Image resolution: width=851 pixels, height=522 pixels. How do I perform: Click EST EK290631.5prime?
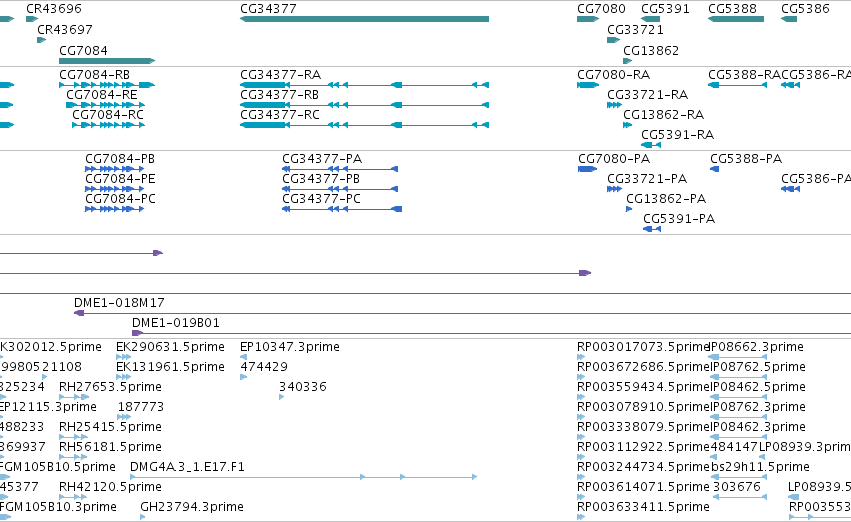tap(170, 346)
